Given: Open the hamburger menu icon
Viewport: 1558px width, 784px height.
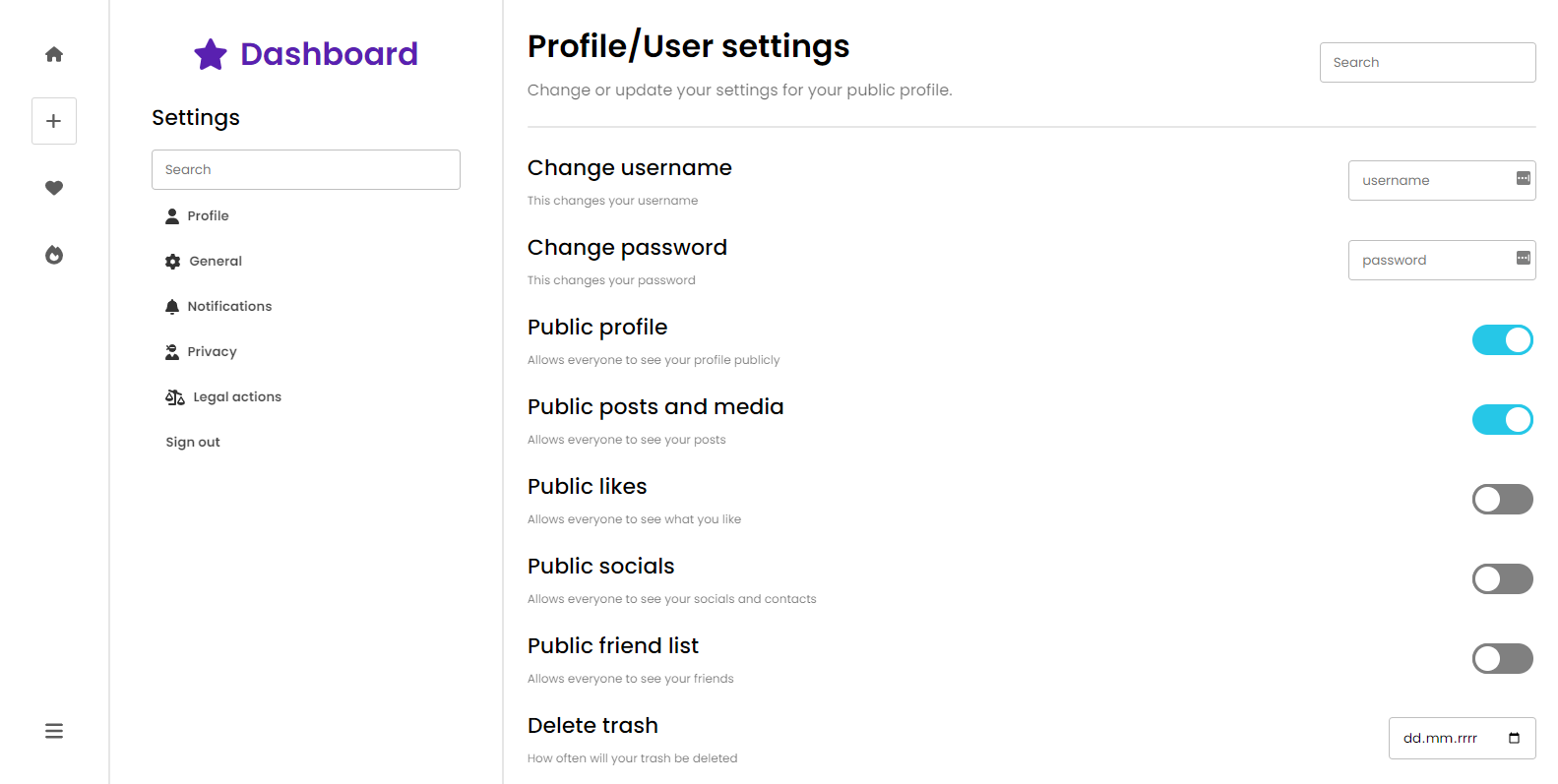Looking at the screenshot, I should pyautogui.click(x=54, y=731).
